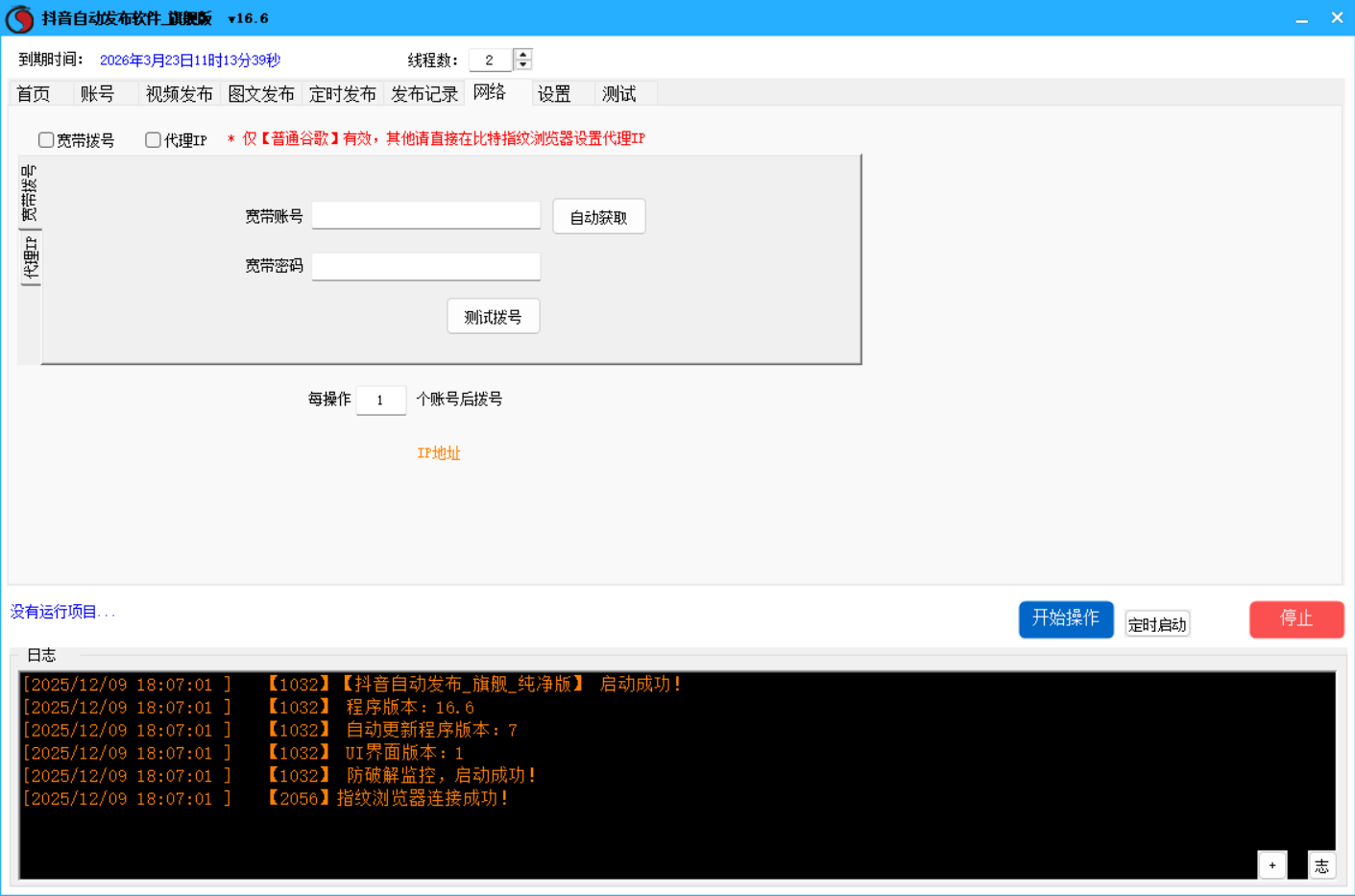Open the 设置 tab
The height and width of the screenshot is (896, 1355).
[554, 94]
